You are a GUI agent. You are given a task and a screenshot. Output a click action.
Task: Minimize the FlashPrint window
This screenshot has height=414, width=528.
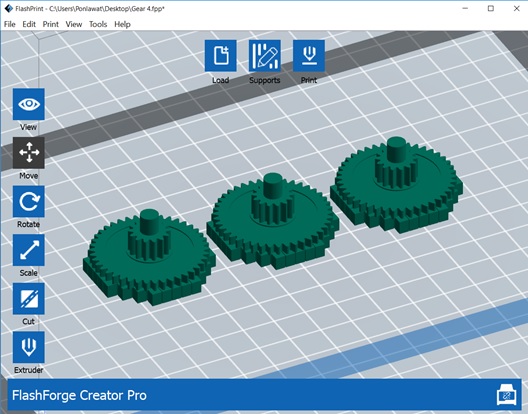(x=465, y=8)
